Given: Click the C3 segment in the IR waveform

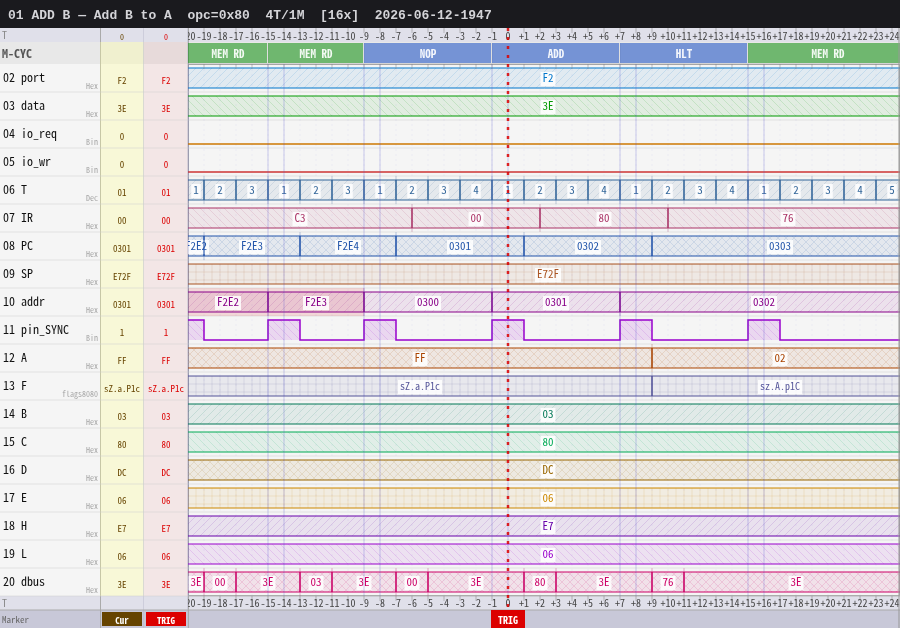Looking at the screenshot, I should point(300,218).
